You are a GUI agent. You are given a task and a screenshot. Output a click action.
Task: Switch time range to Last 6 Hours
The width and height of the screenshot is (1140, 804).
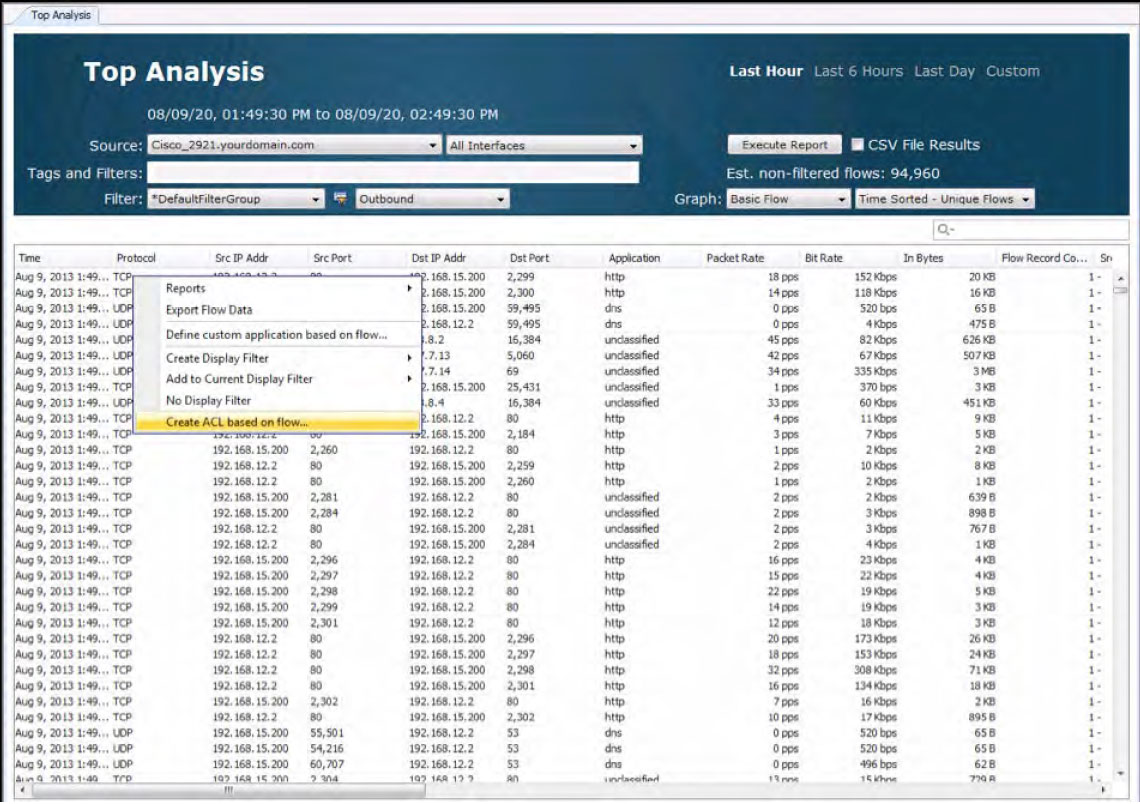pos(857,71)
